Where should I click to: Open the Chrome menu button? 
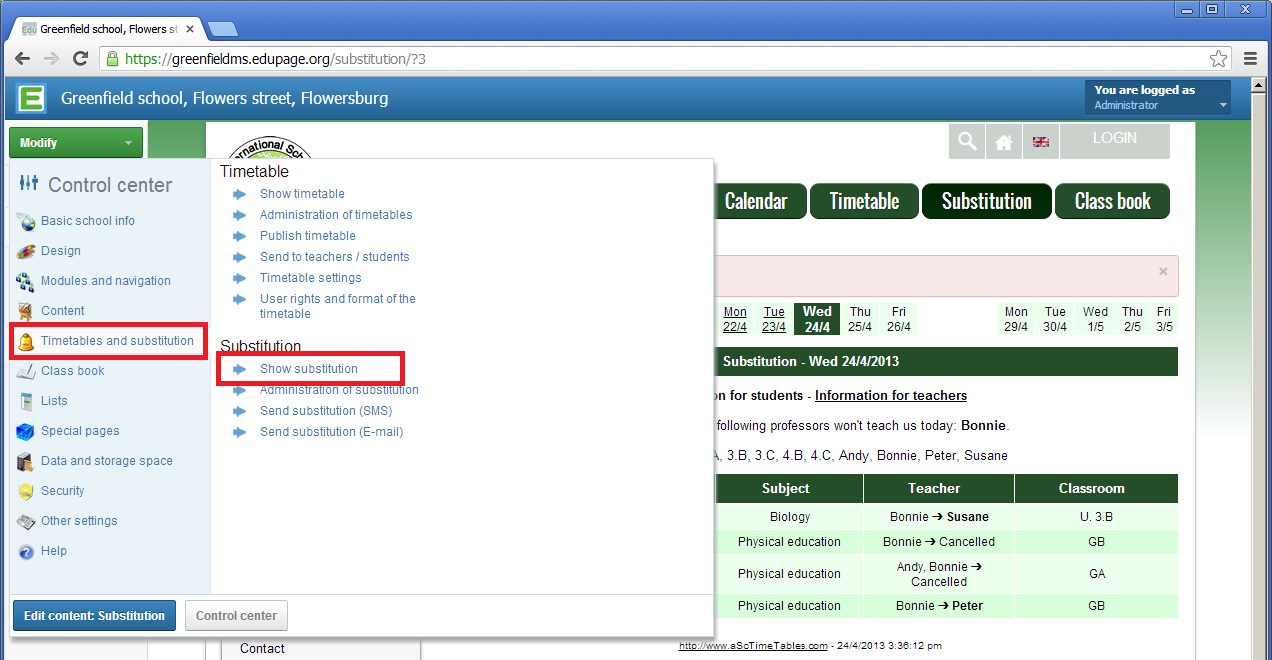[1250, 59]
